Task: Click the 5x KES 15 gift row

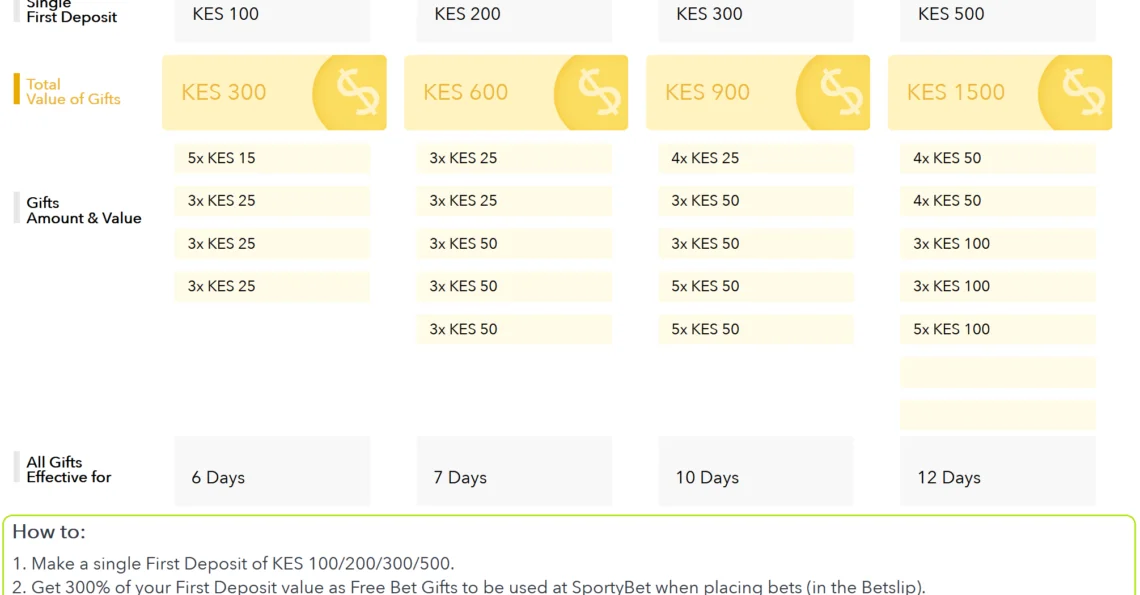Action: pyautogui.click(x=272, y=159)
